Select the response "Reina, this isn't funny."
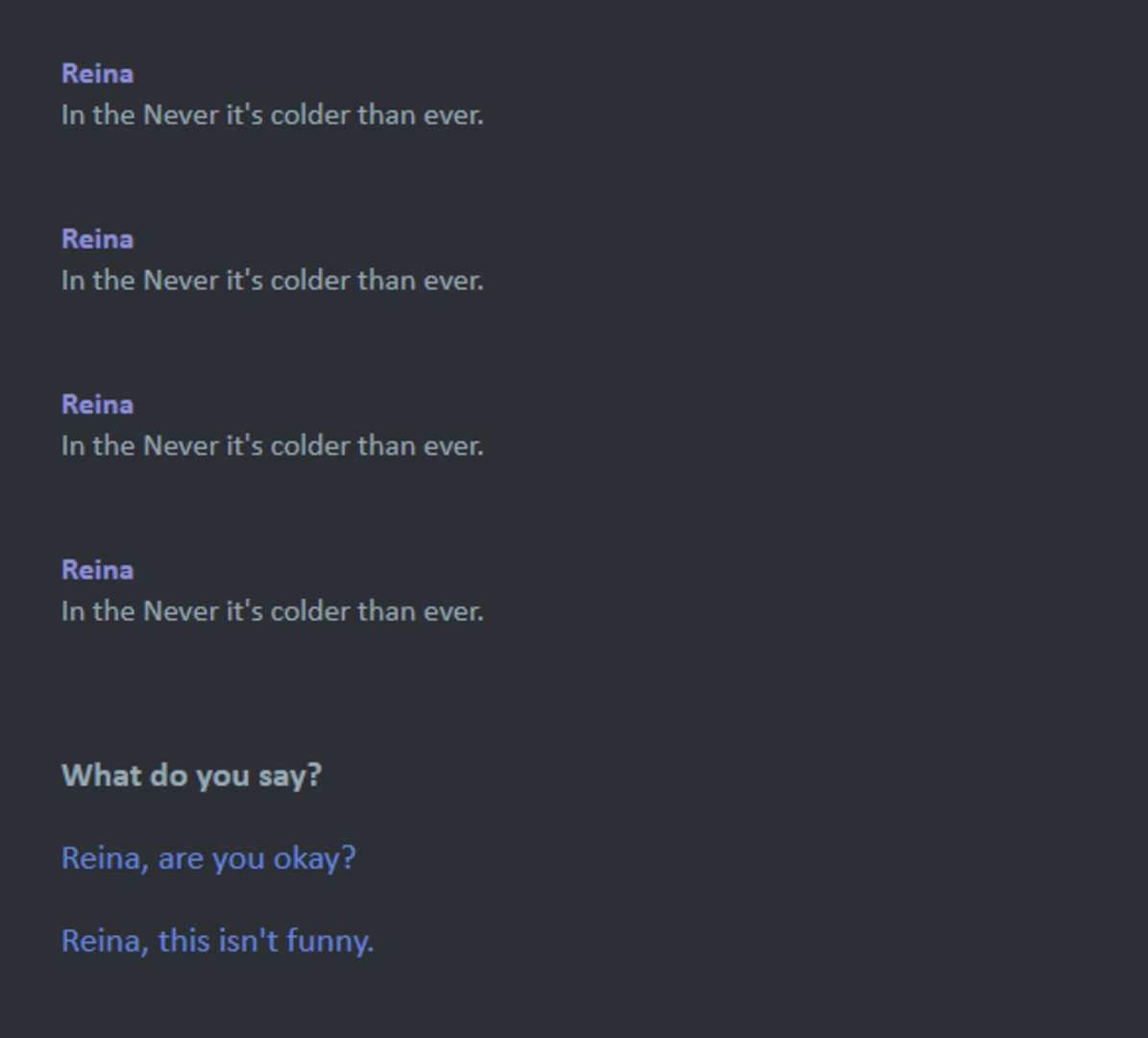This screenshot has height=1038, width=1148. click(217, 940)
